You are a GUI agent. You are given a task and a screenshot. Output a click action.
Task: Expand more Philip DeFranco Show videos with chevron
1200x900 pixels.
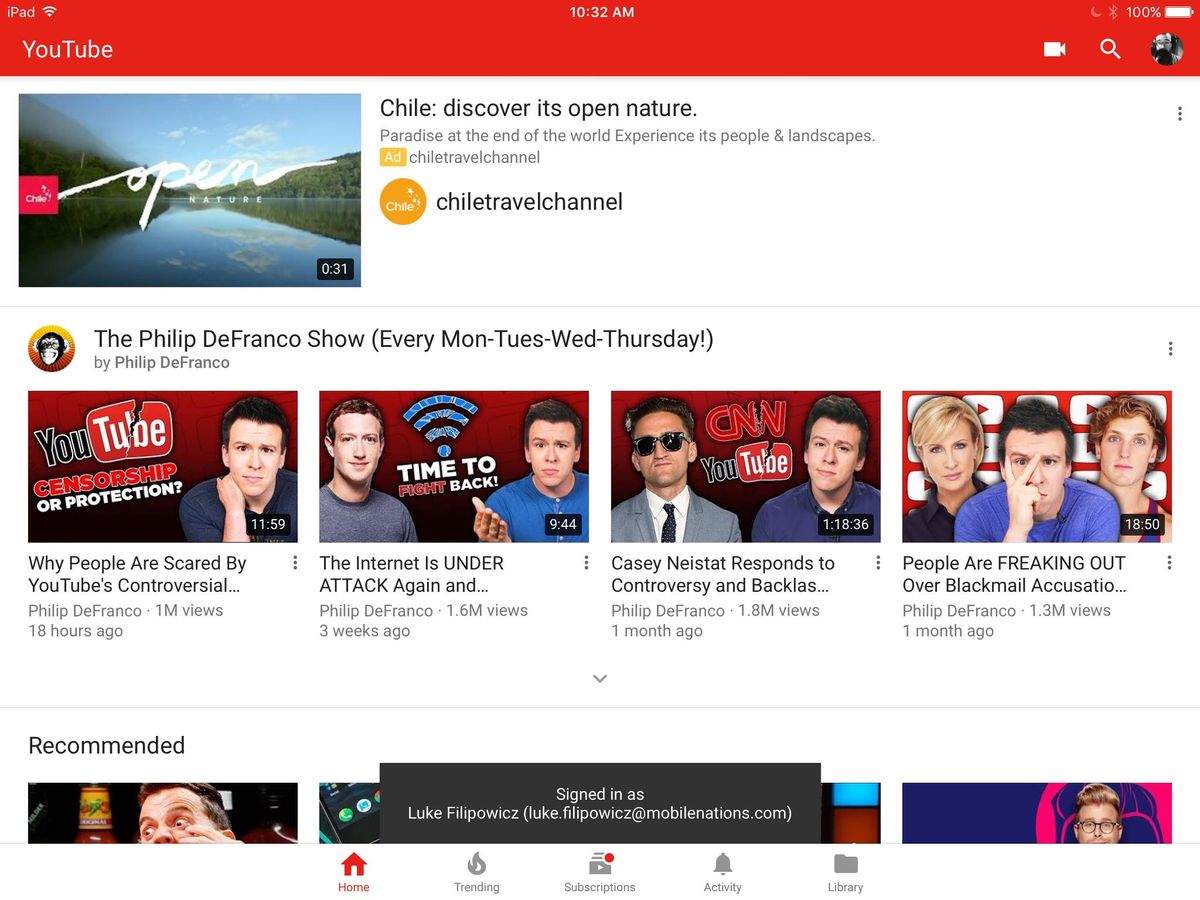pyautogui.click(x=600, y=678)
